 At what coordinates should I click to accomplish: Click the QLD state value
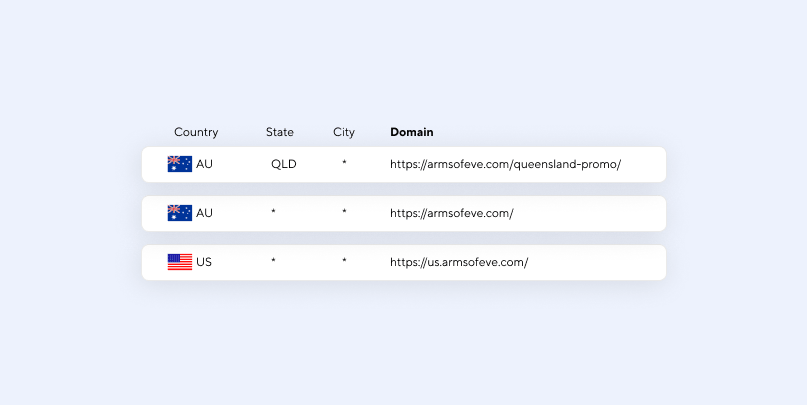pyautogui.click(x=284, y=164)
